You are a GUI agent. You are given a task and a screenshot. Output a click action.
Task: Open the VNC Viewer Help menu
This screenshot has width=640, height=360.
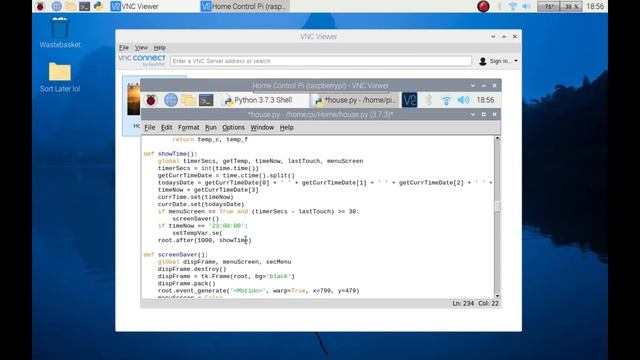(160, 48)
